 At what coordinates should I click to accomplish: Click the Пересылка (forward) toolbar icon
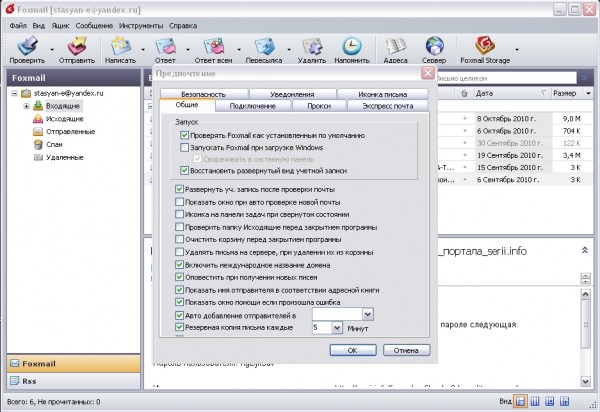tap(264, 46)
